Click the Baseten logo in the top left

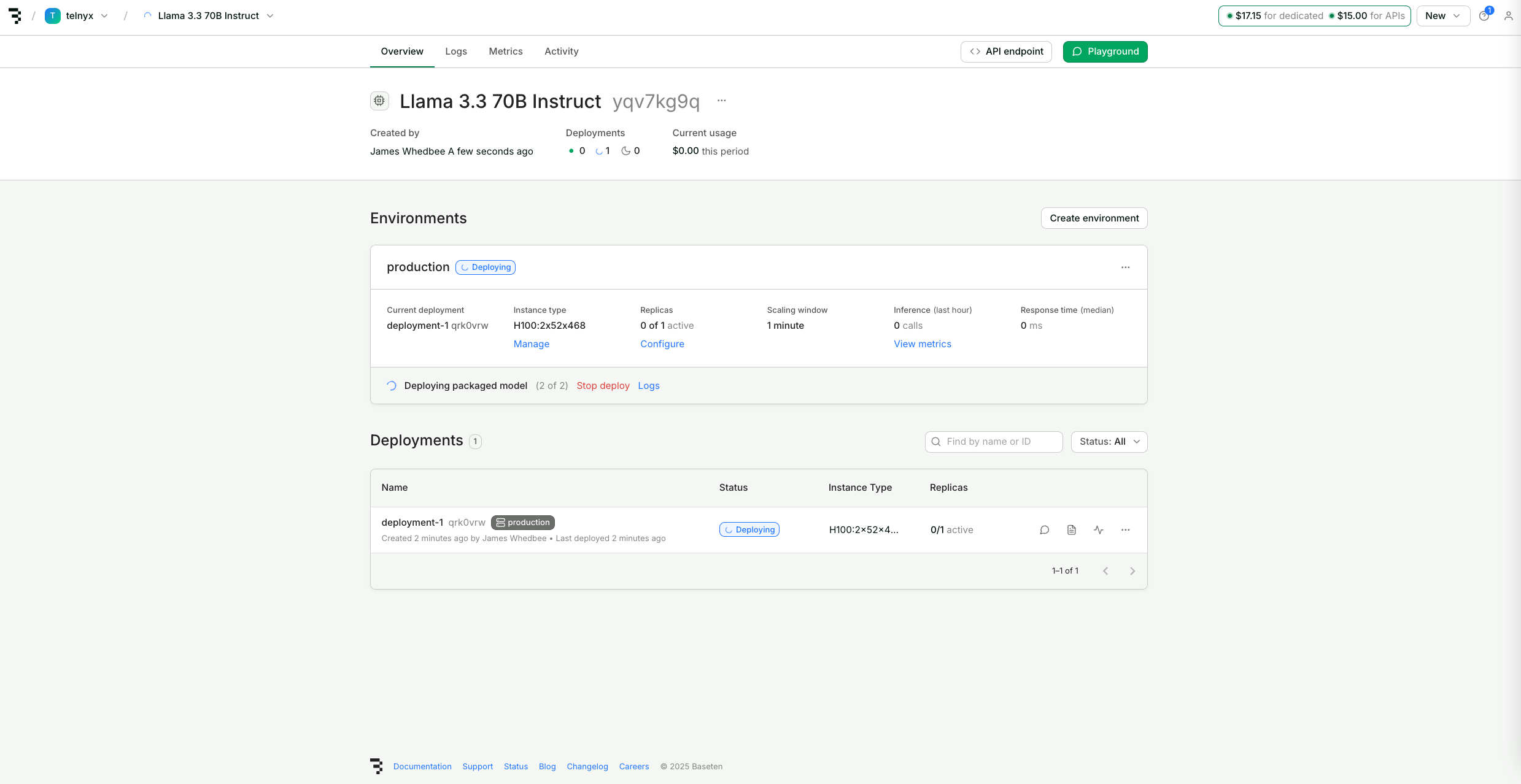[15, 15]
